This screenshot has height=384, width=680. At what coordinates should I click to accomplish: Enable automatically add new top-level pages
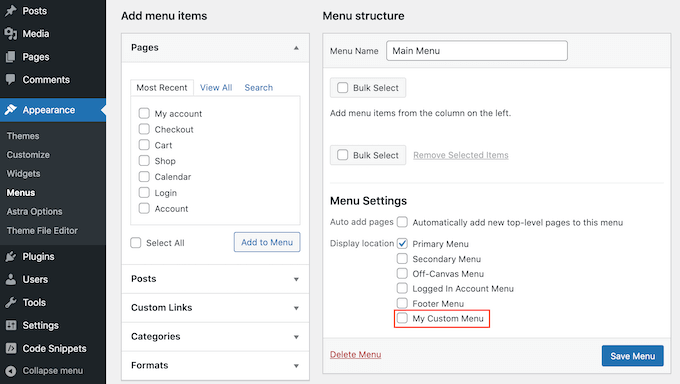tap(402, 222)
